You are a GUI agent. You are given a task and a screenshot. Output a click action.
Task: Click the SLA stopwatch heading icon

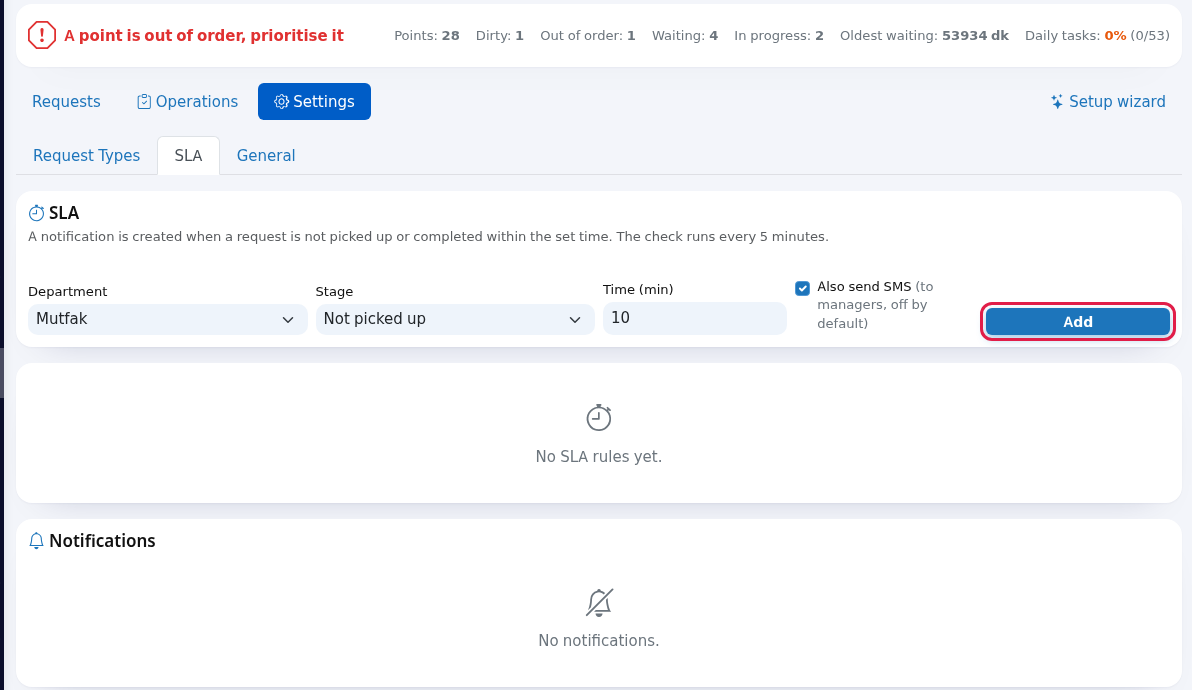(x=36, y=214)
